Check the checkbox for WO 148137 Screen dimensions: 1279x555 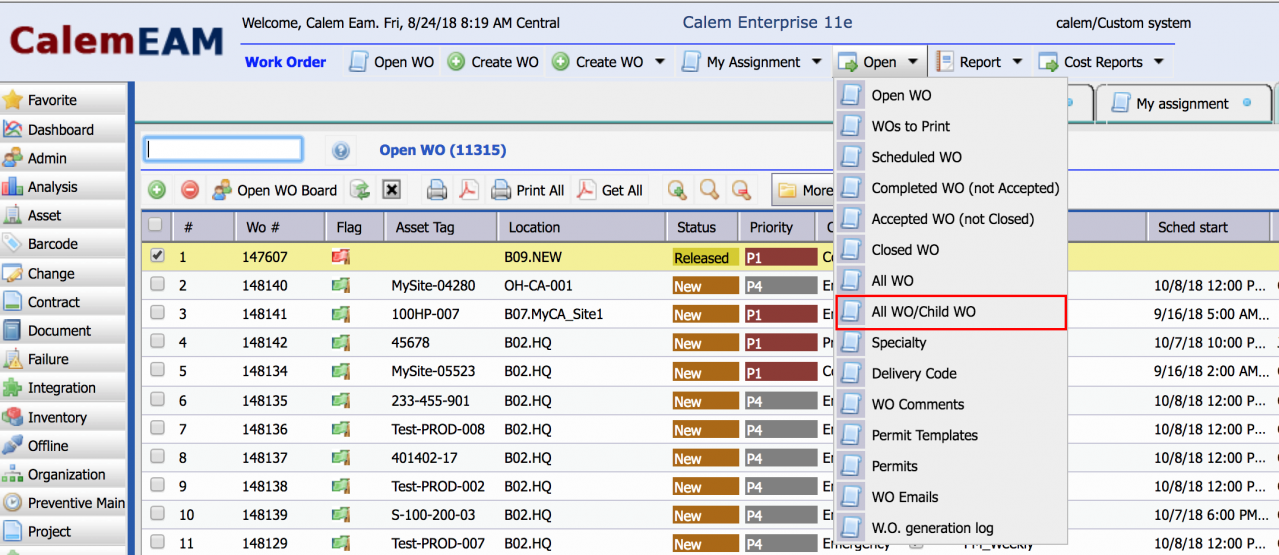point(156,457)
